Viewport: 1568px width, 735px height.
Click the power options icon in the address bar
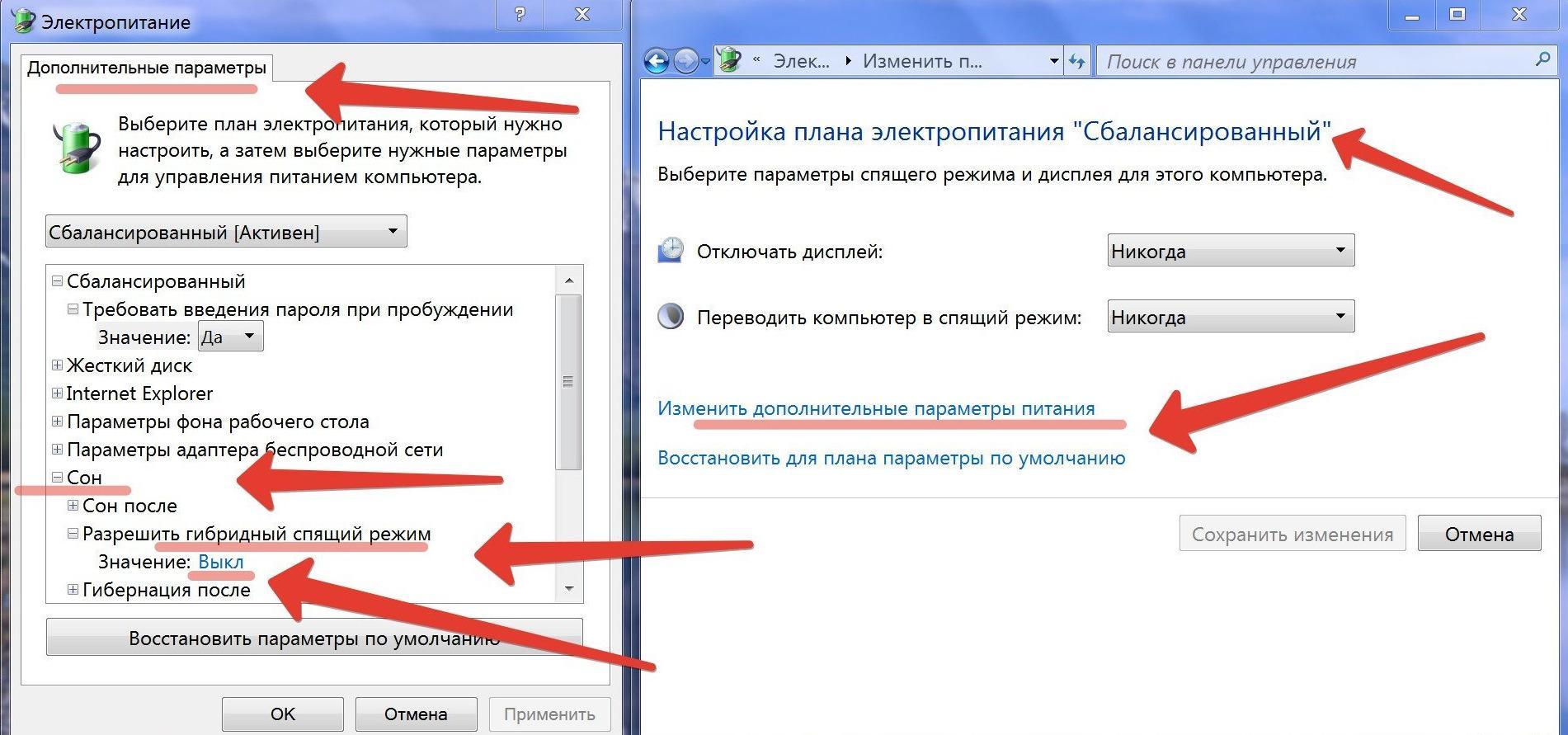pos(729,60)
